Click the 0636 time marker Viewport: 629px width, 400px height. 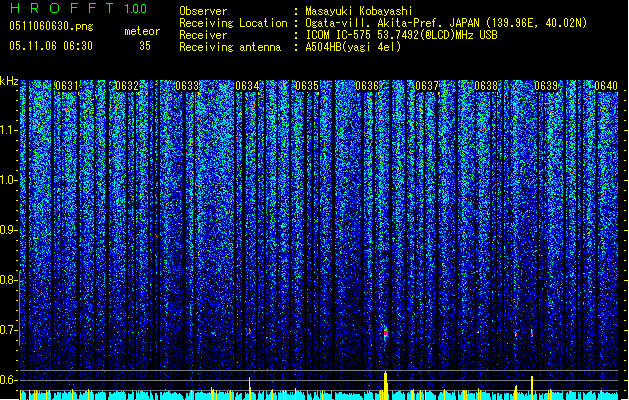click(367, 86)
